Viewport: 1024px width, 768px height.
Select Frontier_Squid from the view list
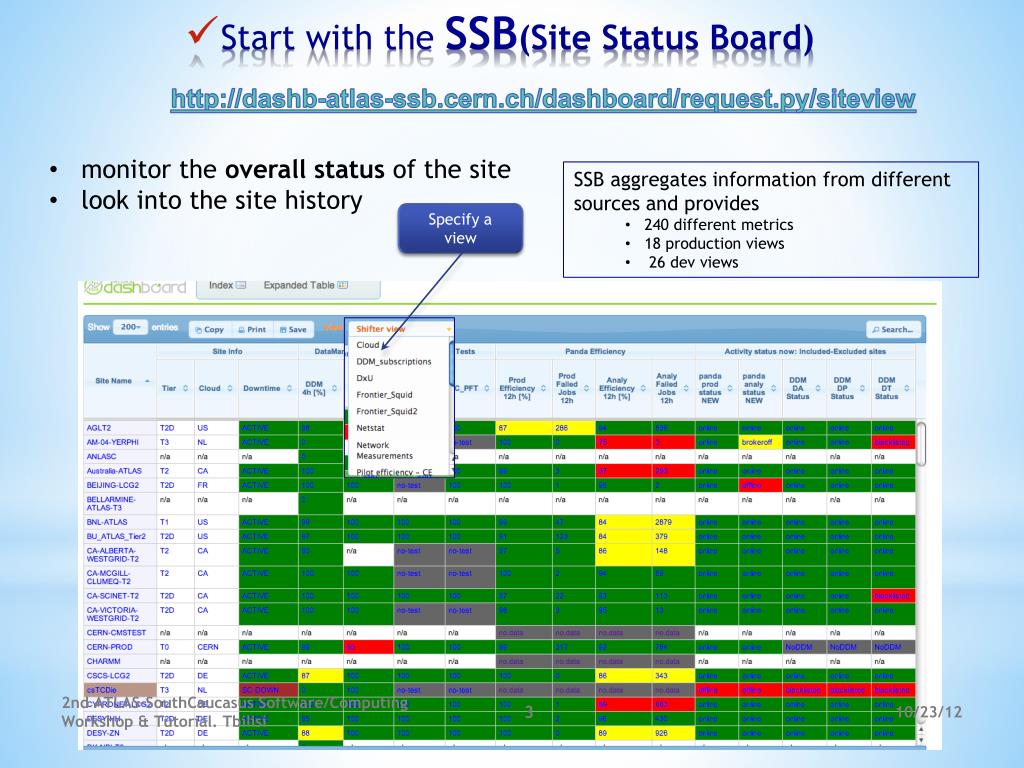pos(384,394)
